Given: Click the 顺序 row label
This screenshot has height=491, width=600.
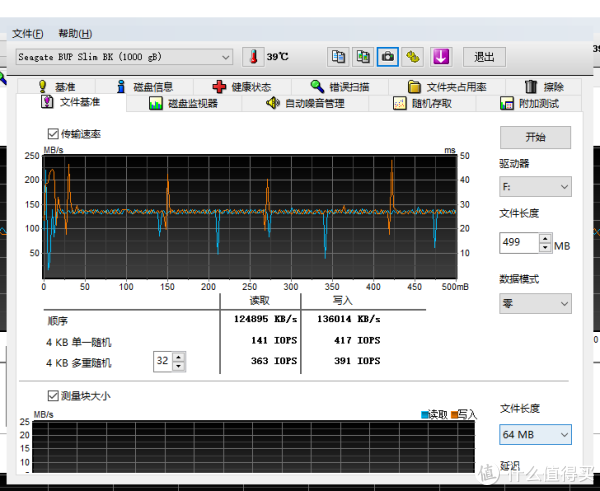Looking at the screenshot, I should click(57, 321).
